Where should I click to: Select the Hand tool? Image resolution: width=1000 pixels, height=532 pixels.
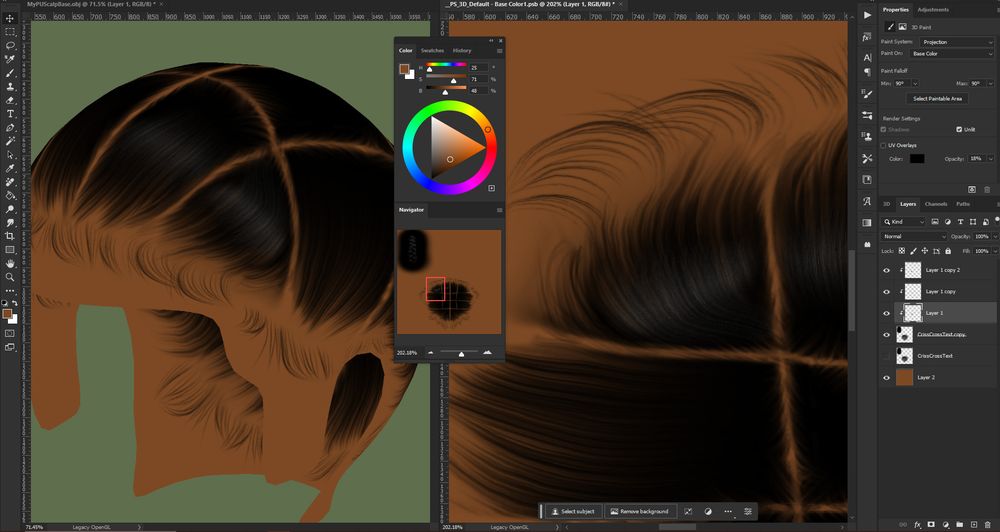(10, 263)
